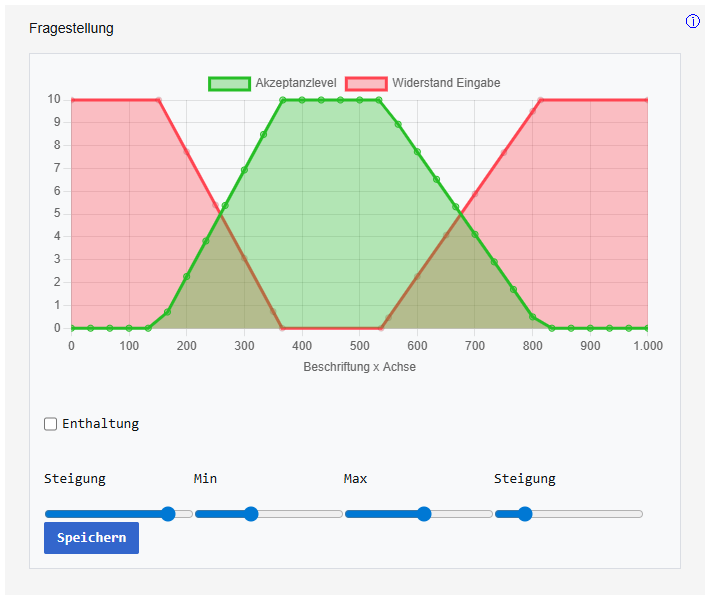This screenshot has width=712, height=600.
Task: Click the Min slider handle
Action: click(x=251, y=514)
